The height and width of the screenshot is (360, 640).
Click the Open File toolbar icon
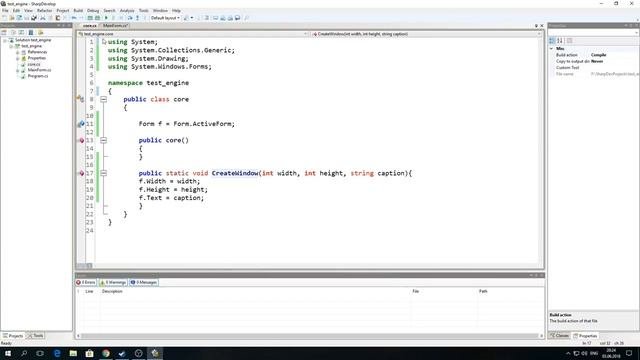pos(12,18)
